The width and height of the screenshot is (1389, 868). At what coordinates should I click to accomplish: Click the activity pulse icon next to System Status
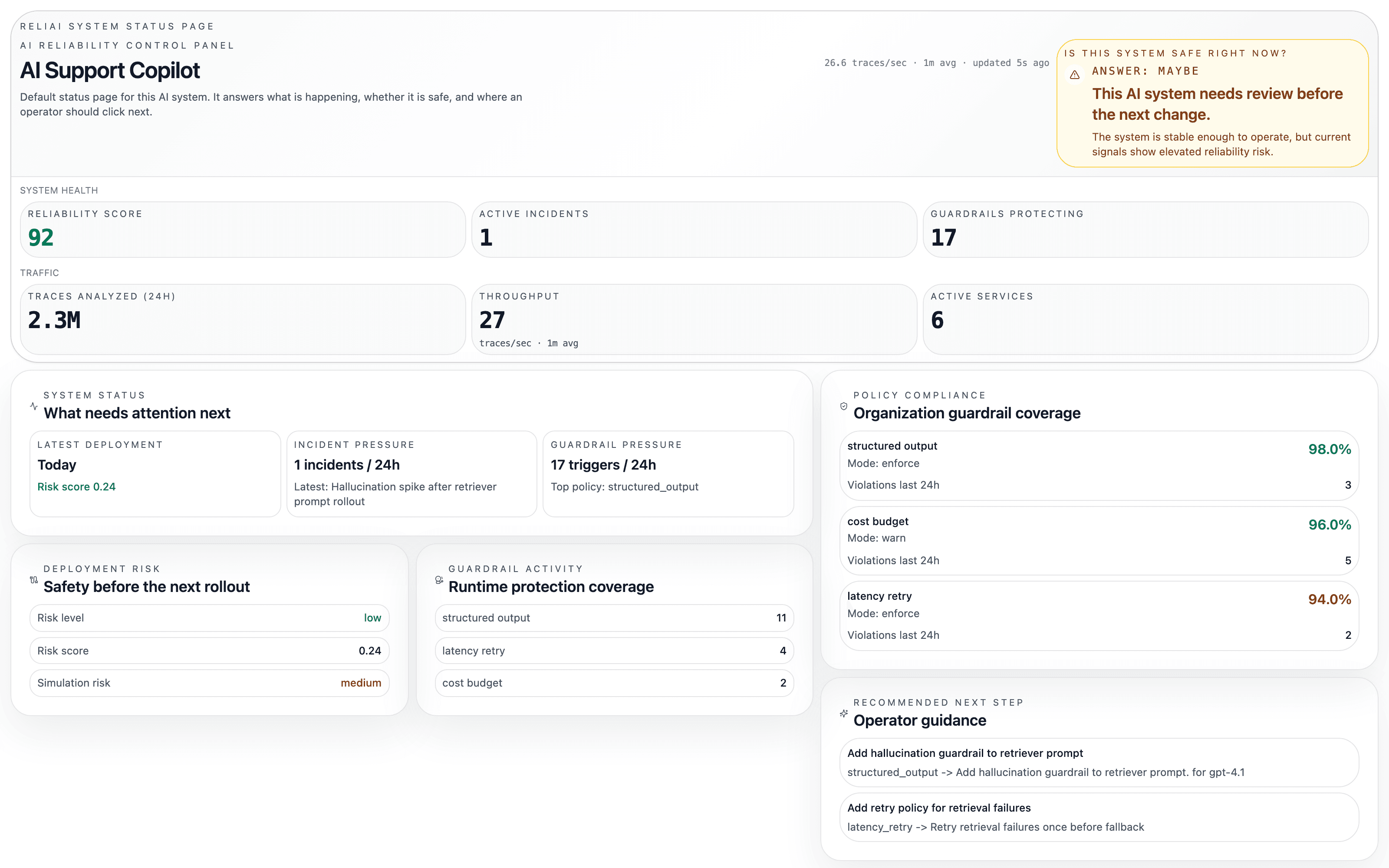(34, 406)
